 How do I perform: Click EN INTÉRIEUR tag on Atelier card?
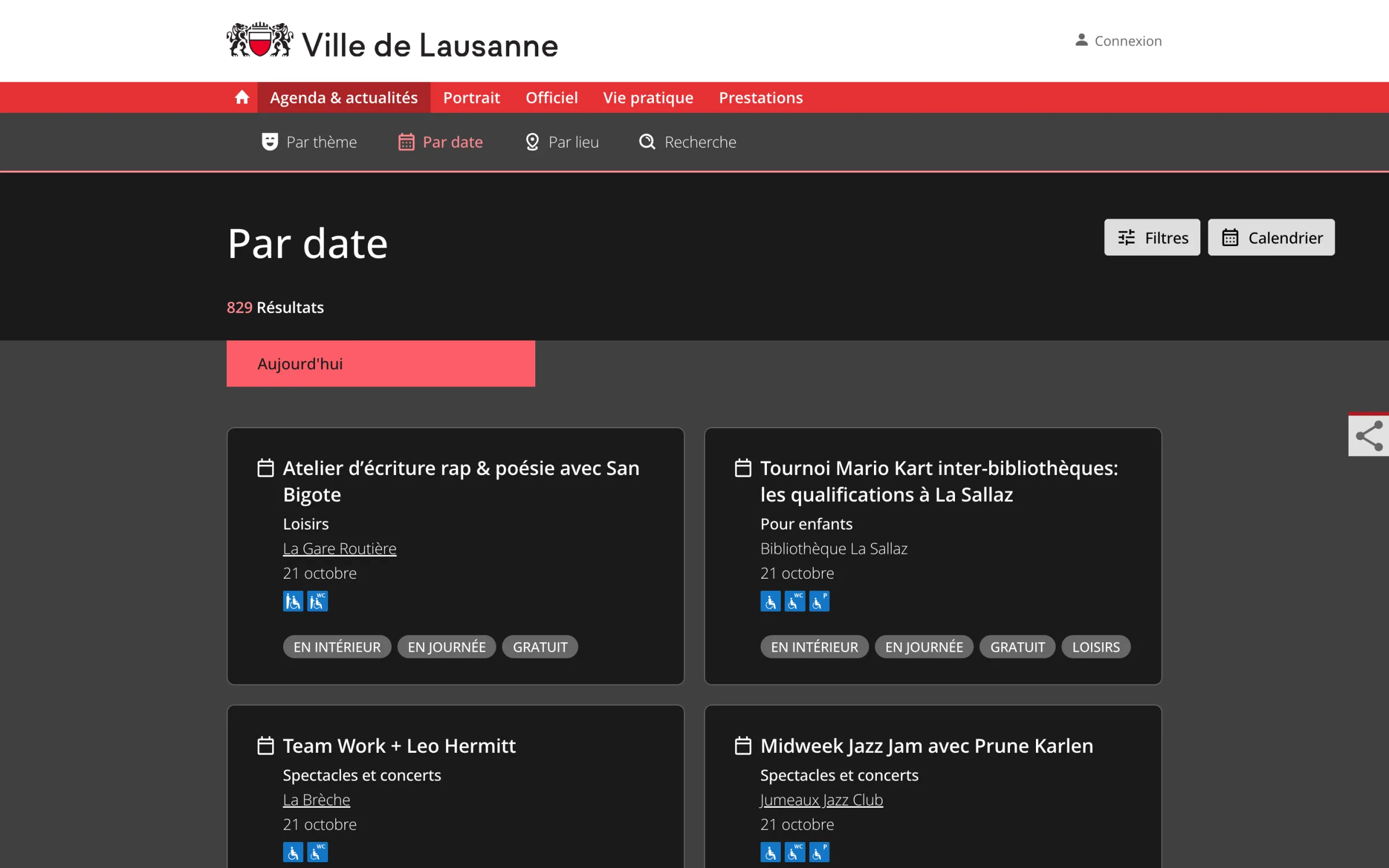point(337,646)
